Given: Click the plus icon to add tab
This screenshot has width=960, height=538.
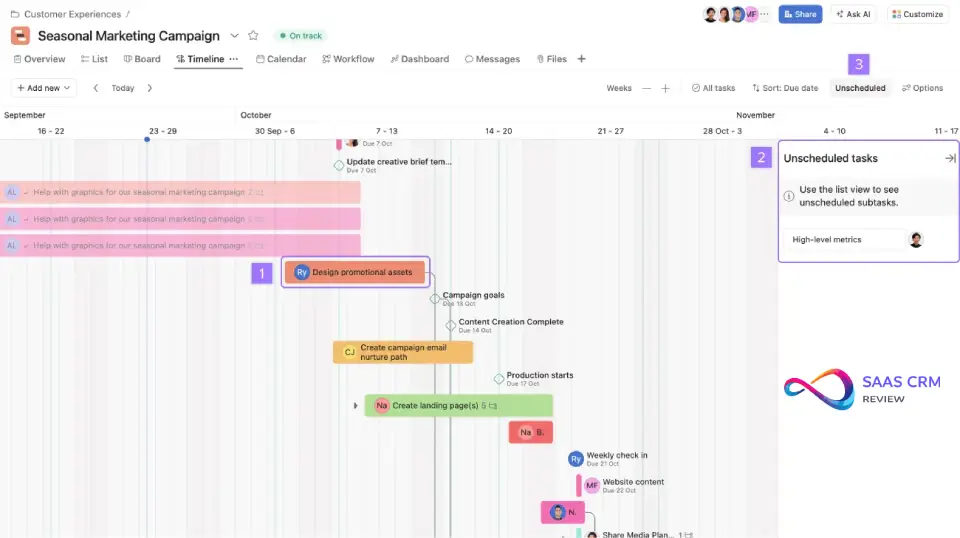Looking at the screenshot, I should pyautogui.click(x=581, y=59).
